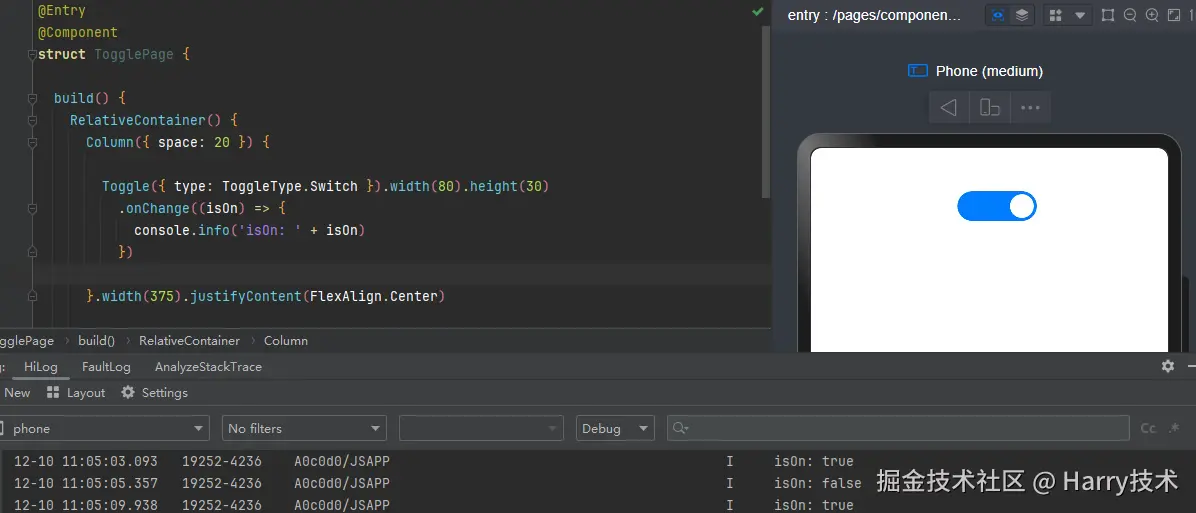Screen dimensions: 1196x513
Task: Open the previewer more options dots
Action: tap(1030, 107)
